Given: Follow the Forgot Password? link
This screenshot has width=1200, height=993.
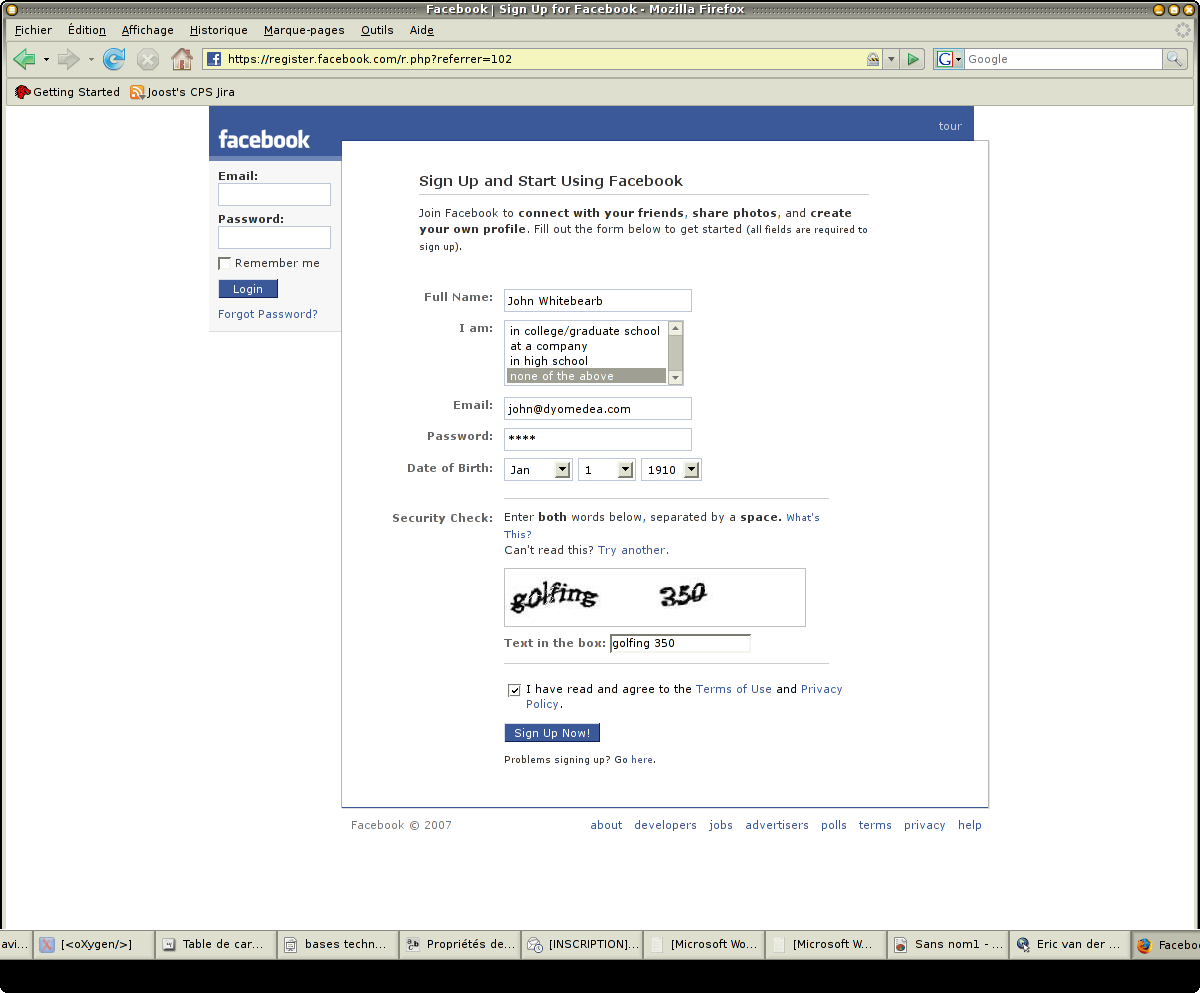Looking at the screenshot, I should (267, 314).
